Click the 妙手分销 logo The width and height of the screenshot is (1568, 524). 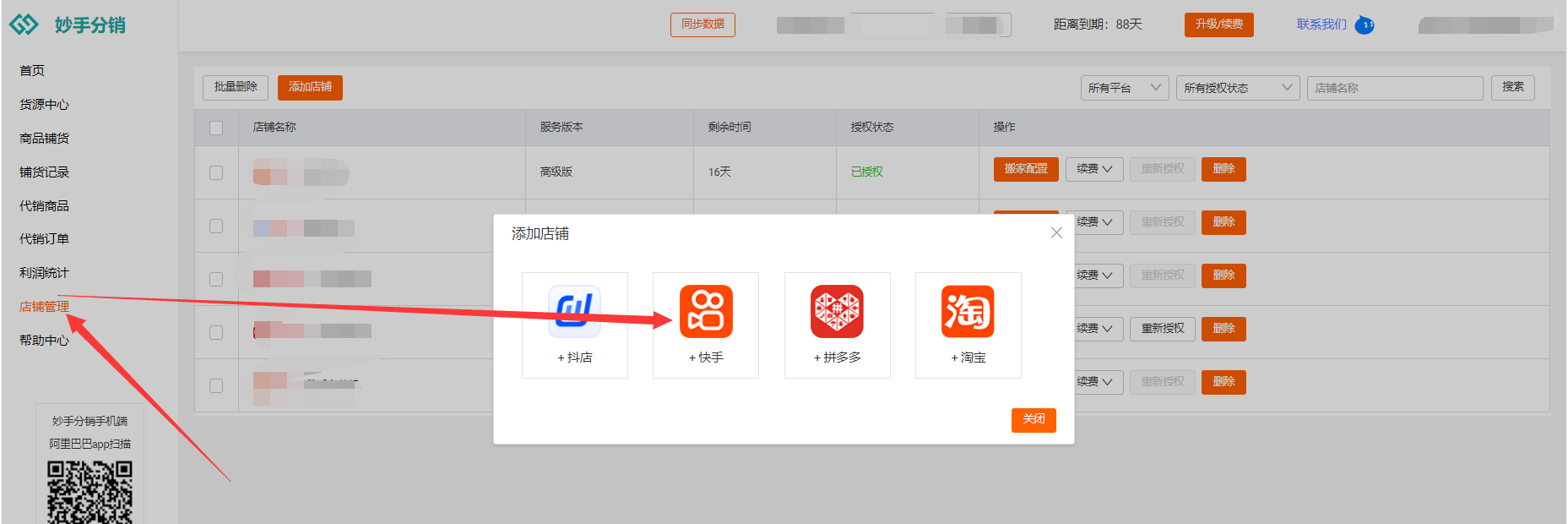tap(68, 25)
